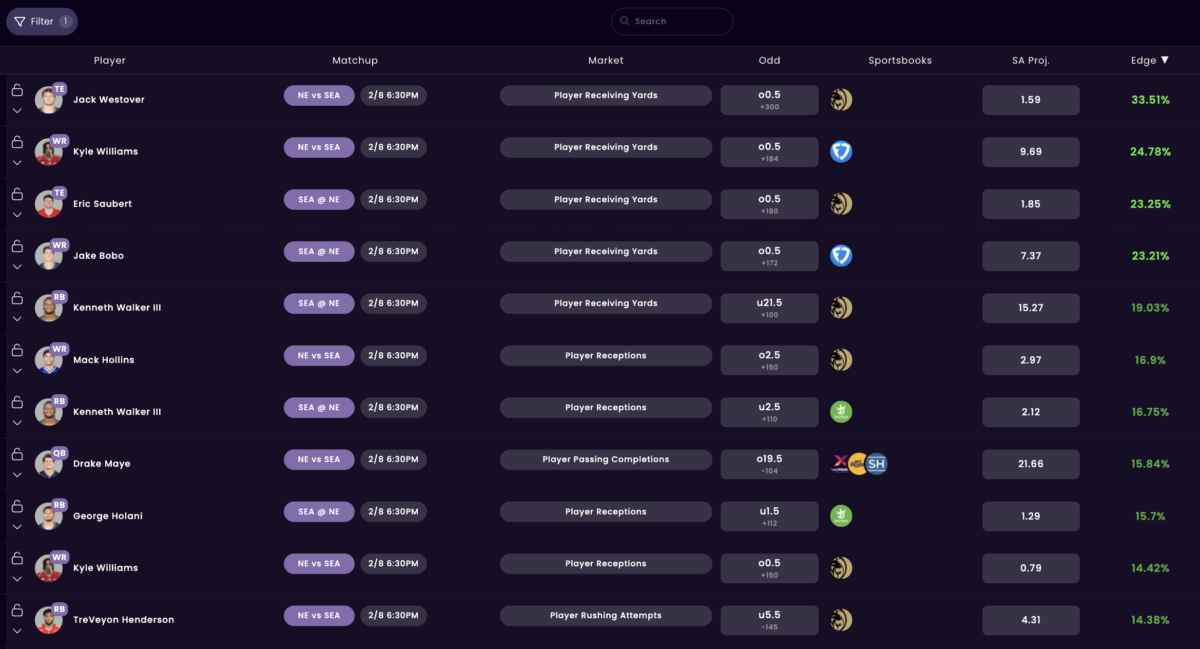Toggle the lock on Jack Westover's row
Viewport: 1200px width, 649px height.
17,90
